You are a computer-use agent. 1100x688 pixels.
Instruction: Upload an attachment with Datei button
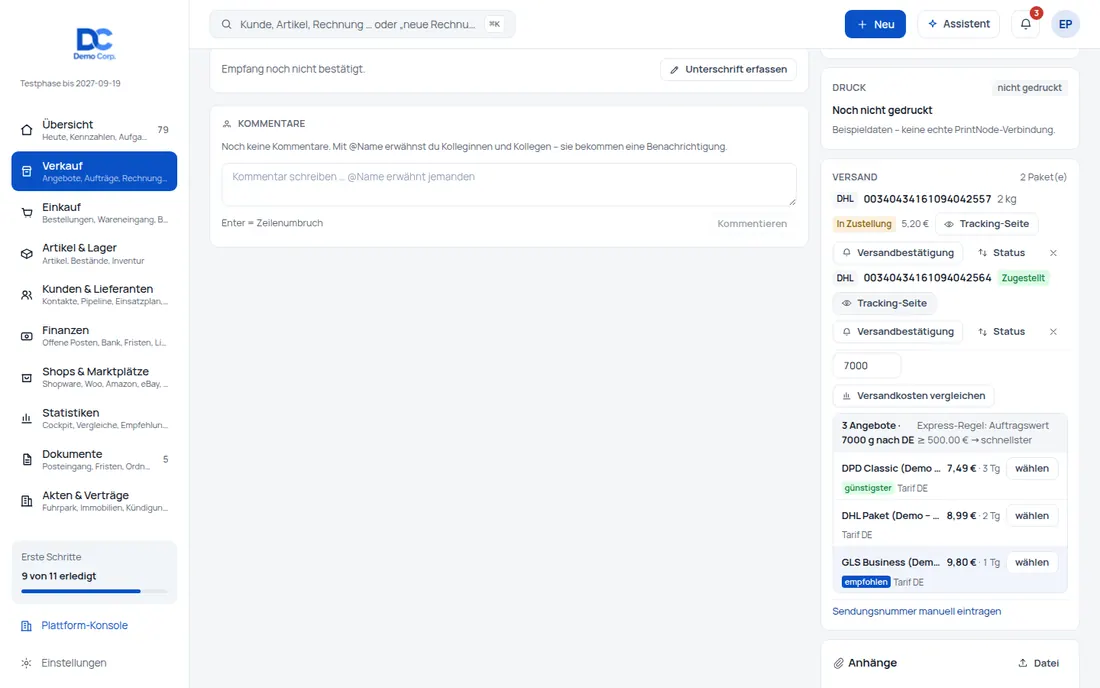click(1038, 663)
